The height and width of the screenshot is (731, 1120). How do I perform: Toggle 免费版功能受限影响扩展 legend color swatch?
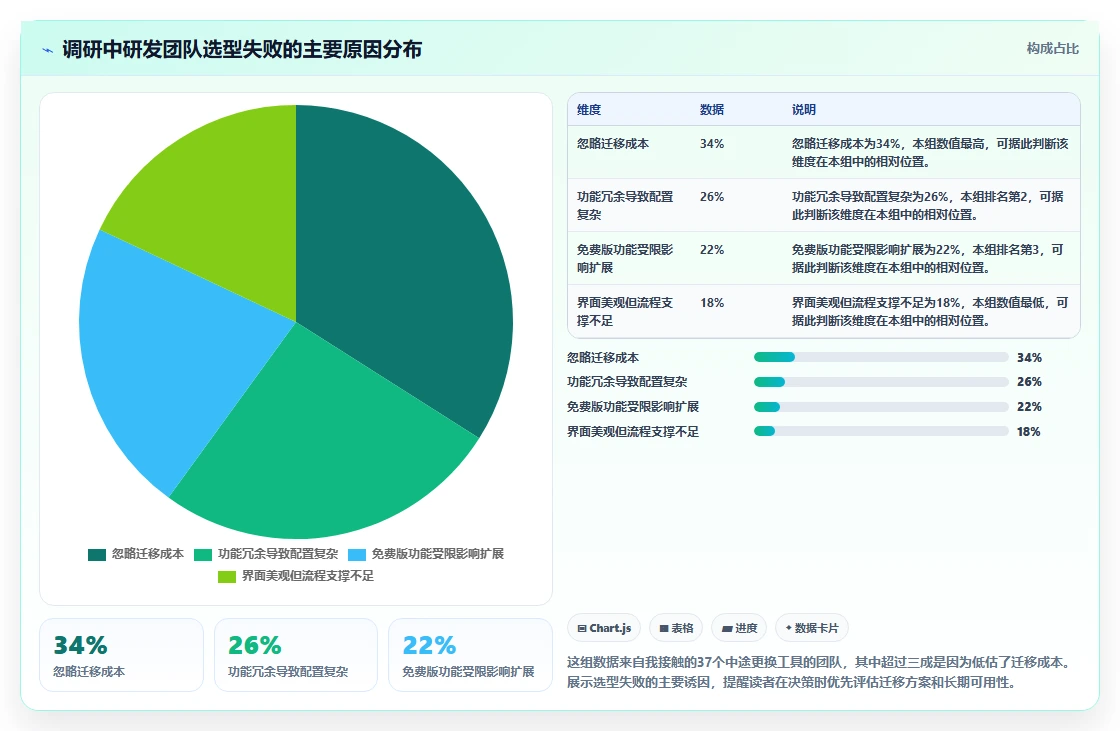pyautogui.click(x=356, y=555)
